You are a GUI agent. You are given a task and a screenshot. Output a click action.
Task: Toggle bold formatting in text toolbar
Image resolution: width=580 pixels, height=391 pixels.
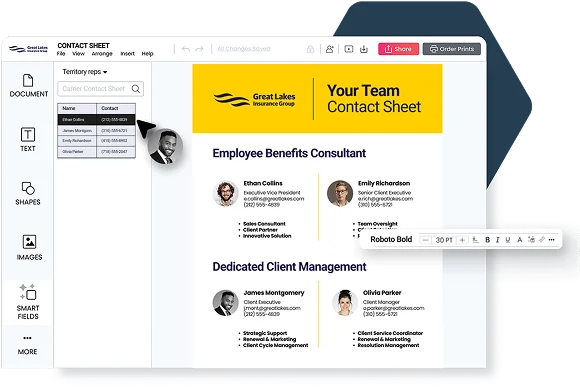(x=488, y=240)
